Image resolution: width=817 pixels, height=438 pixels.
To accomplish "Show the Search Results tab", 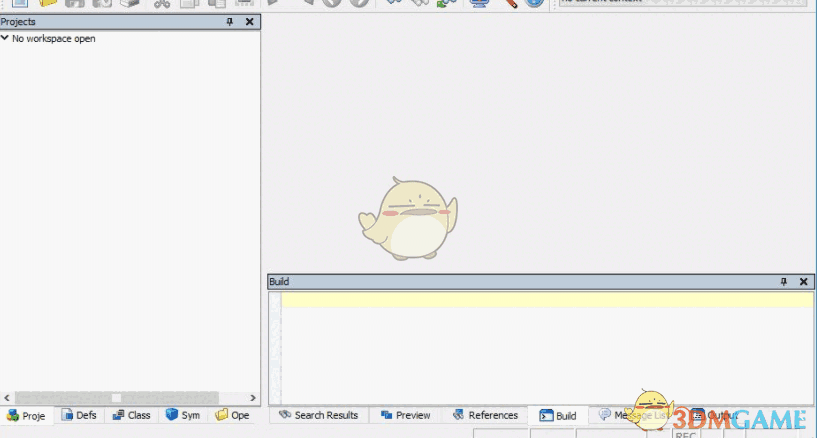I will (319, 415).
